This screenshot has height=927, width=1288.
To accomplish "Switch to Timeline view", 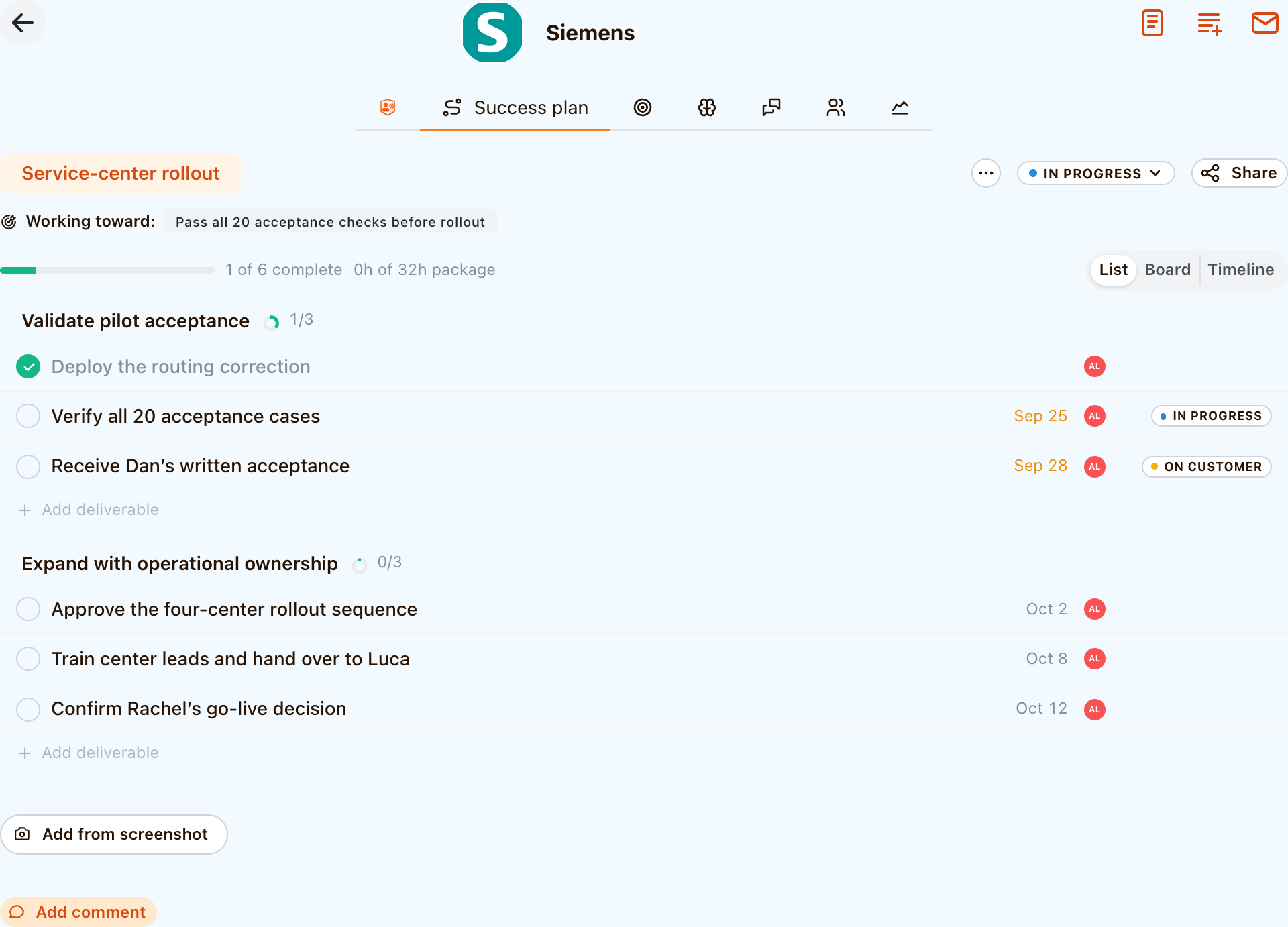I will click(x=1240, y=270).
